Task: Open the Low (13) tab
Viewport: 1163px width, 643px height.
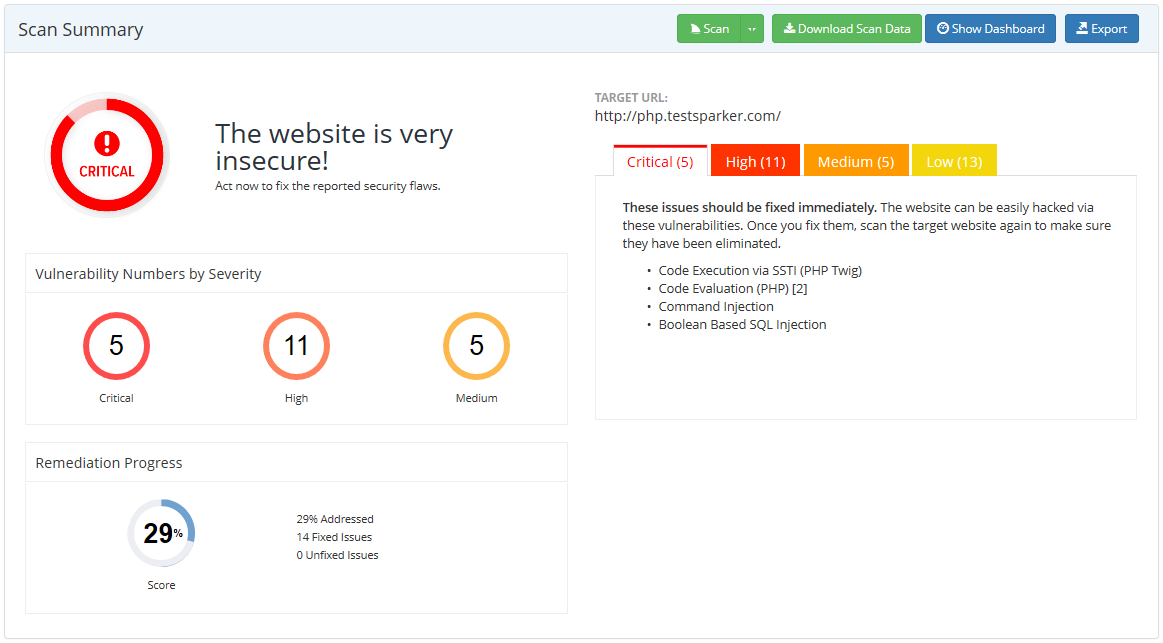Action: (x=953, y=162)
